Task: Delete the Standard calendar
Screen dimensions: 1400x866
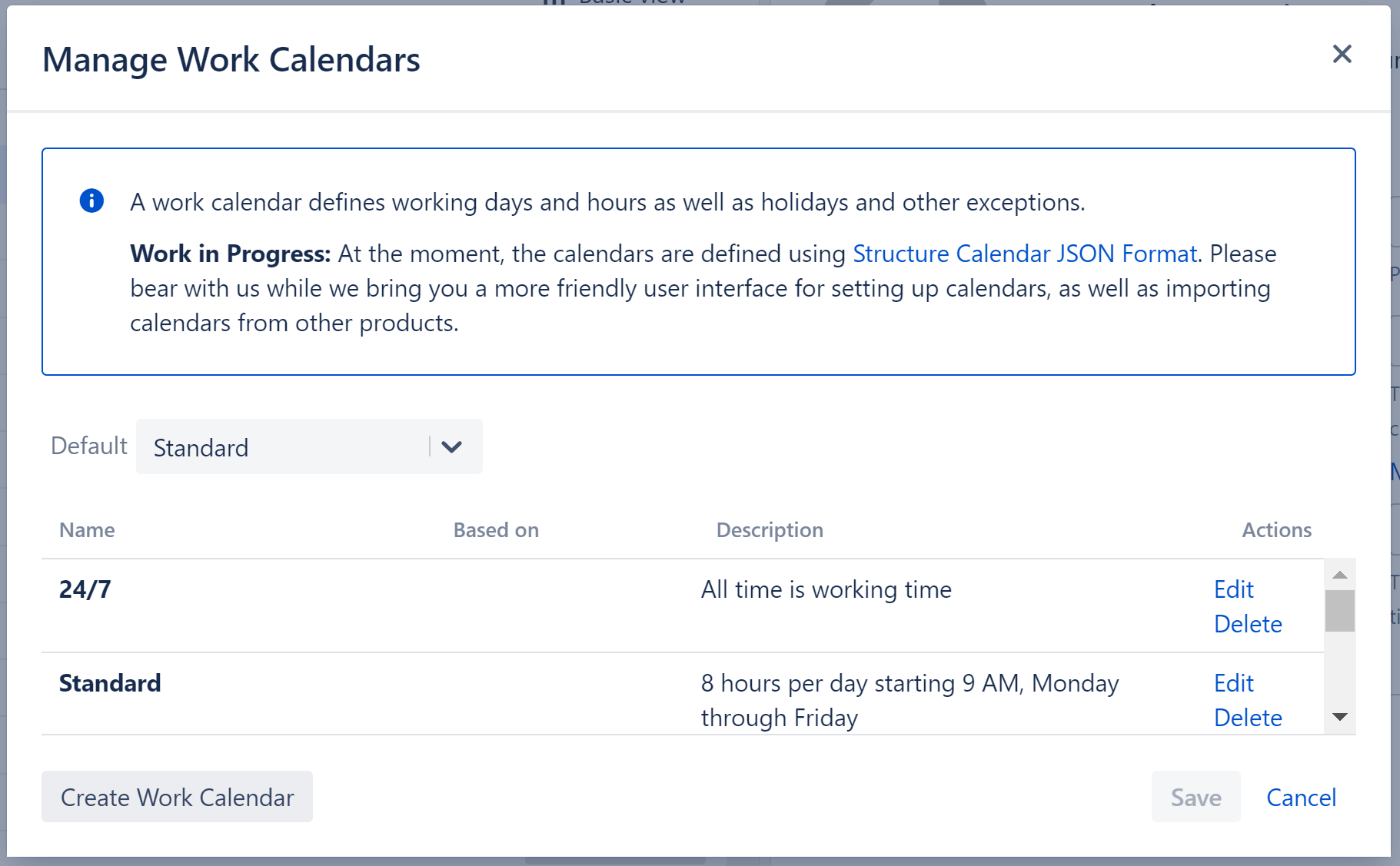Action: click(x=1247, y=718)
